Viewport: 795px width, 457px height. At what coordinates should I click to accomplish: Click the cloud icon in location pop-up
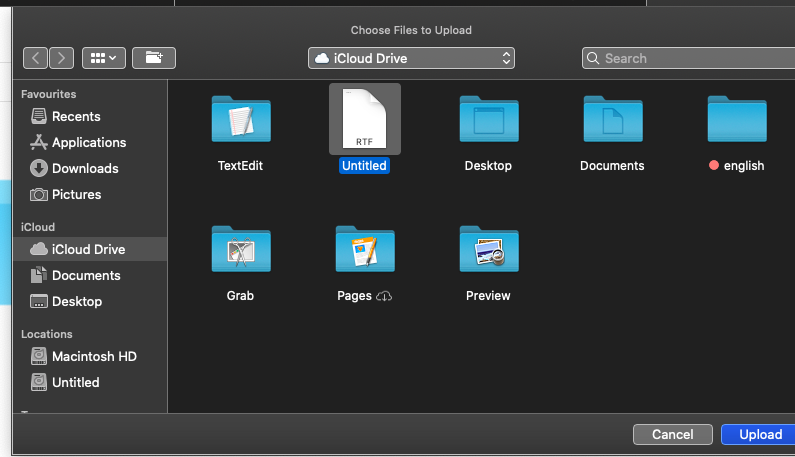click(x=321, y=58)
